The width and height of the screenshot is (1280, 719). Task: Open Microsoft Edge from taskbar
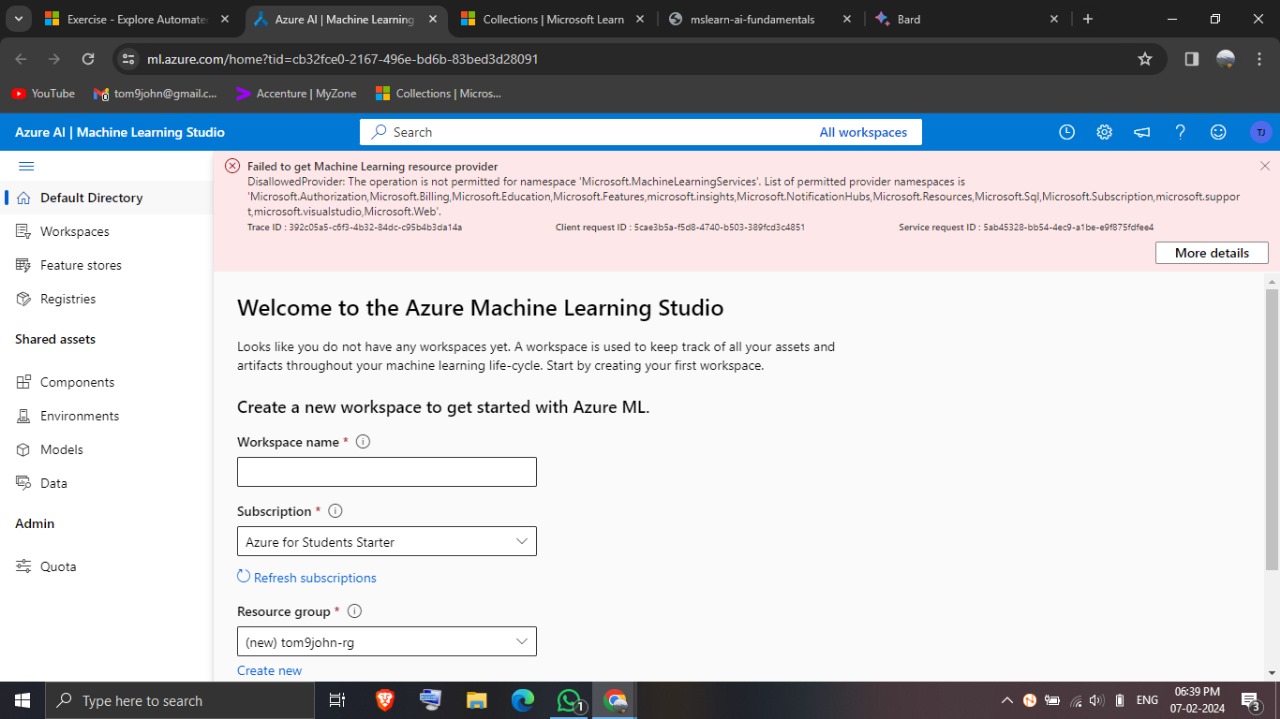point(523,701)
